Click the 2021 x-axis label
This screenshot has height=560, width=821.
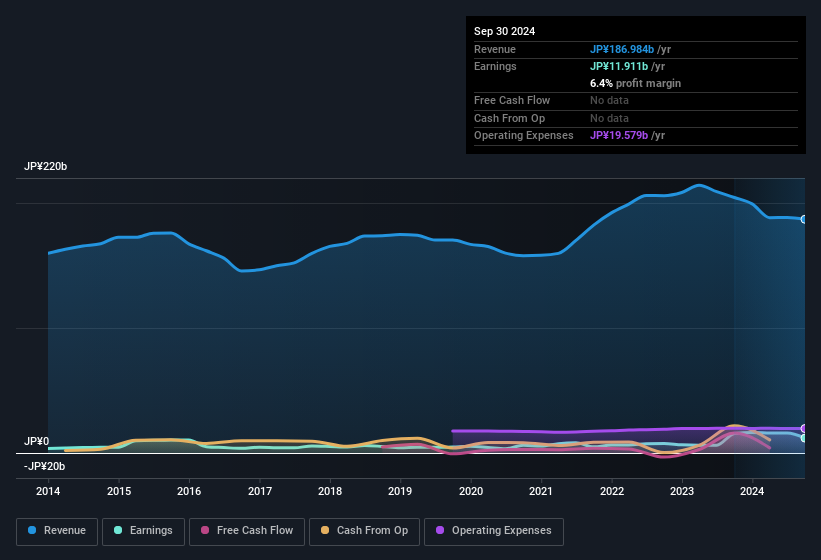pyautogui.click(x=541, y=491)
